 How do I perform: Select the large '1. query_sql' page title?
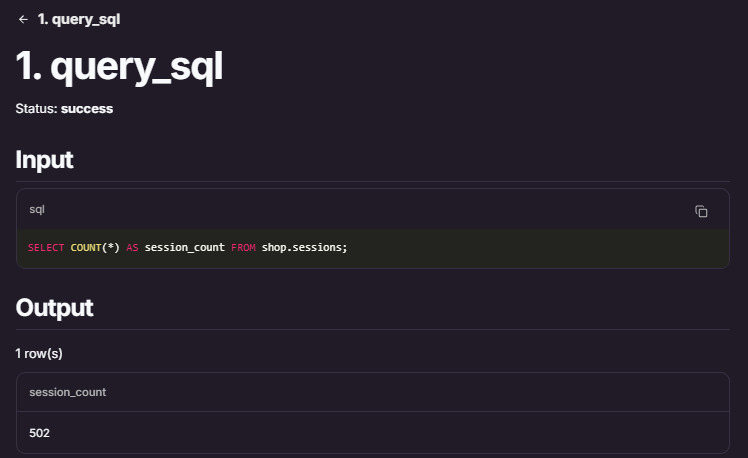[119, 67]
